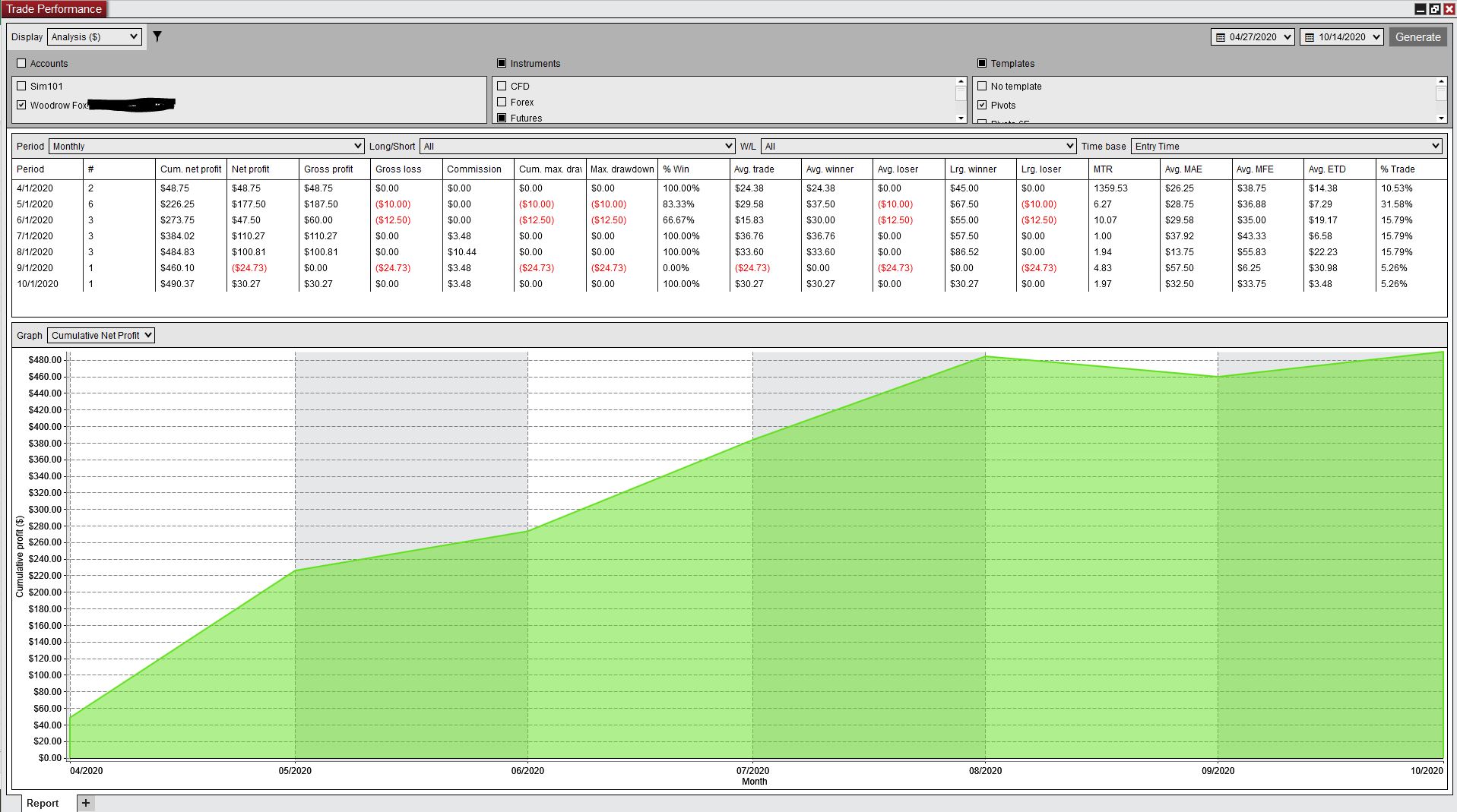Check the Sim101 account
Image resolution: width=1457 pixels, height=812 pixels.
tap(21, 86)
